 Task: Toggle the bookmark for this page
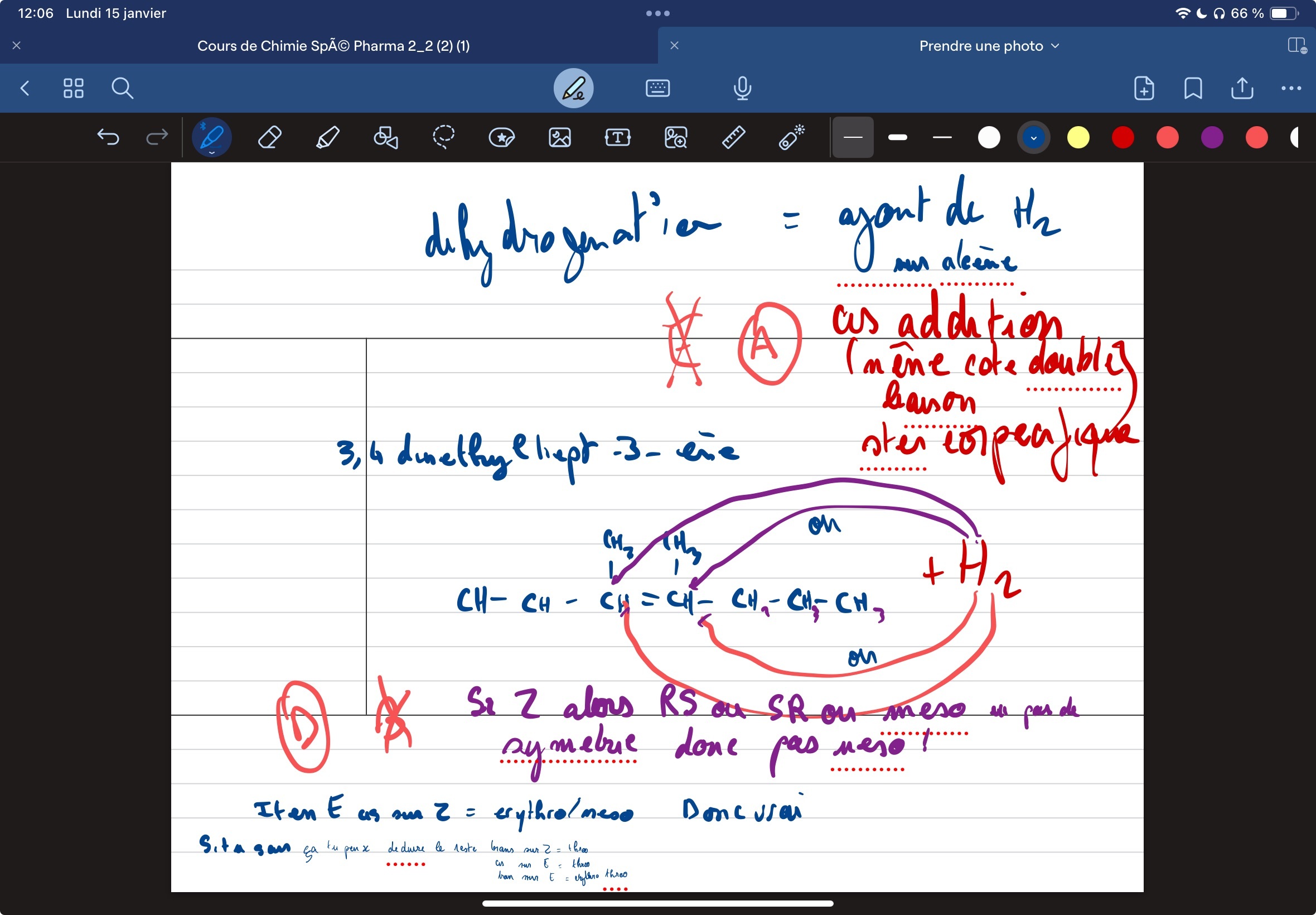coord(1193,88)
